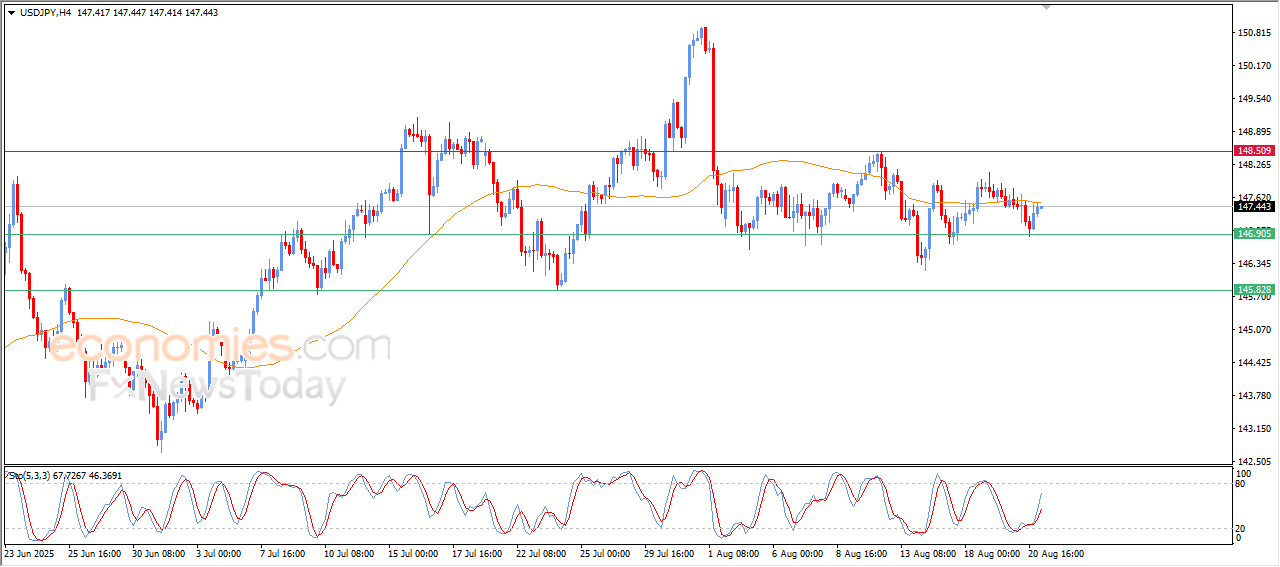Screen dimensions: 1280x567
Task: Click price scale value 142.505
Action: pos(1254,462)
